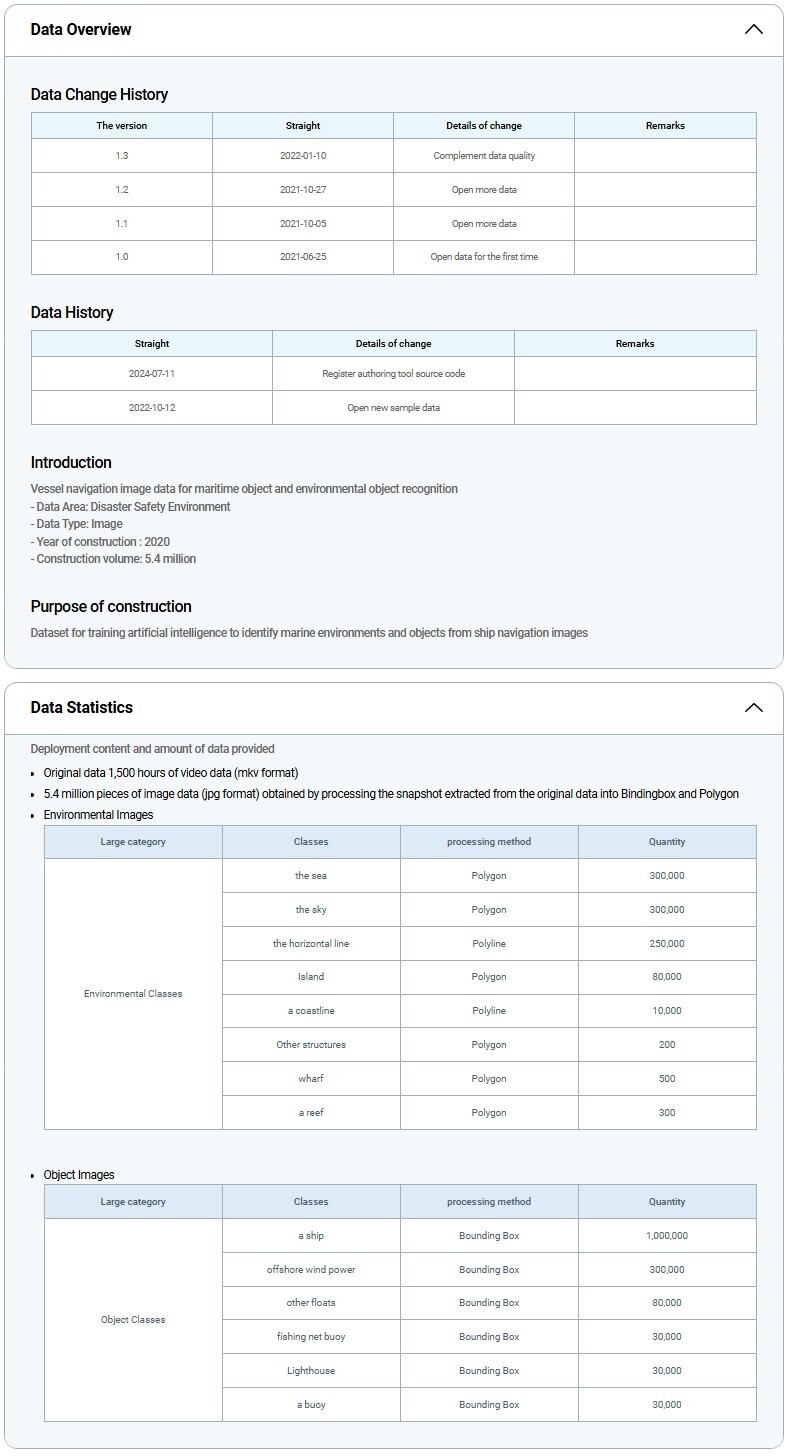Image resolution: width=789 pixels, height=1456 pixels.
Task: Click the 2022-01-10 date cell
Action: (x=303, y=156)
